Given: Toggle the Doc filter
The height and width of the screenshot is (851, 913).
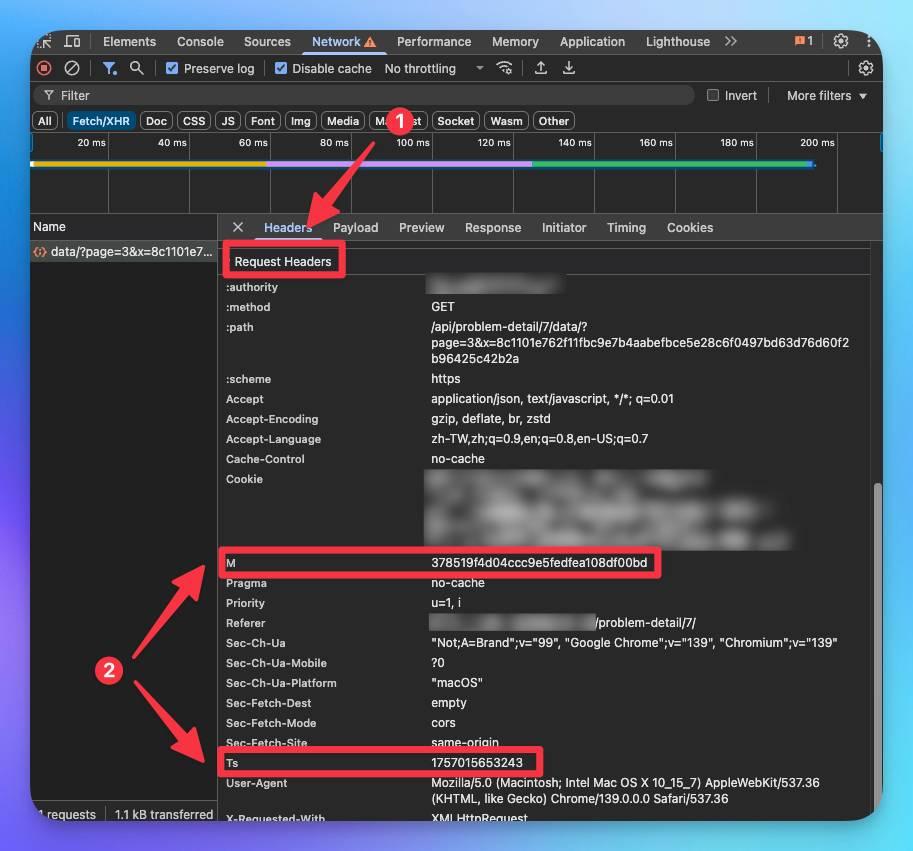Looking at the screenshot, I should pos(156,121).
